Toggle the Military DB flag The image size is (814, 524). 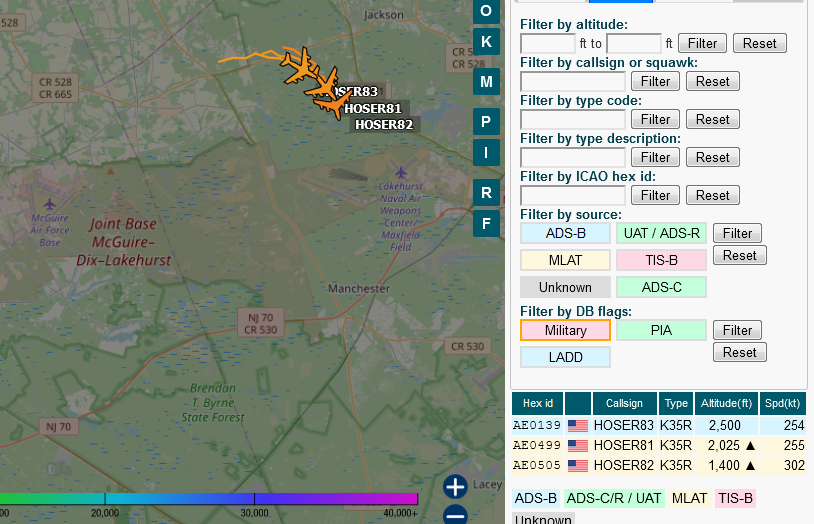(x=565, y=330)
